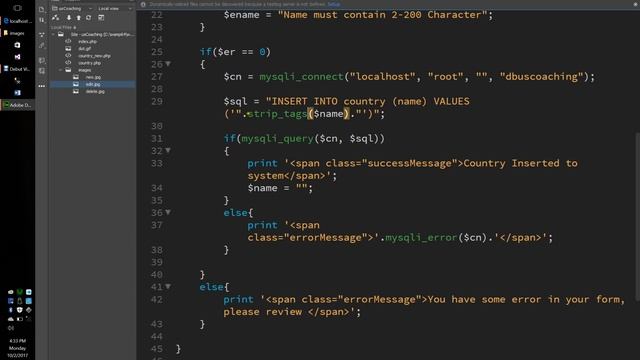Click the Local Files column header
The height and width of the screenshot is (360, 640).
[63, 27]
